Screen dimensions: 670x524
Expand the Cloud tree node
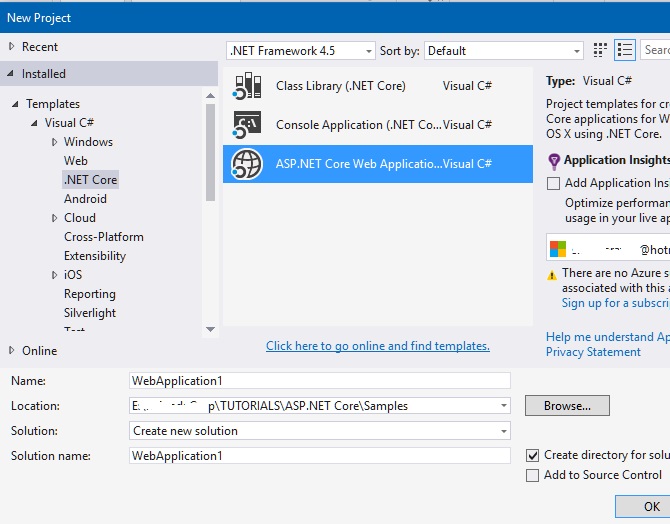click(54, 218)
